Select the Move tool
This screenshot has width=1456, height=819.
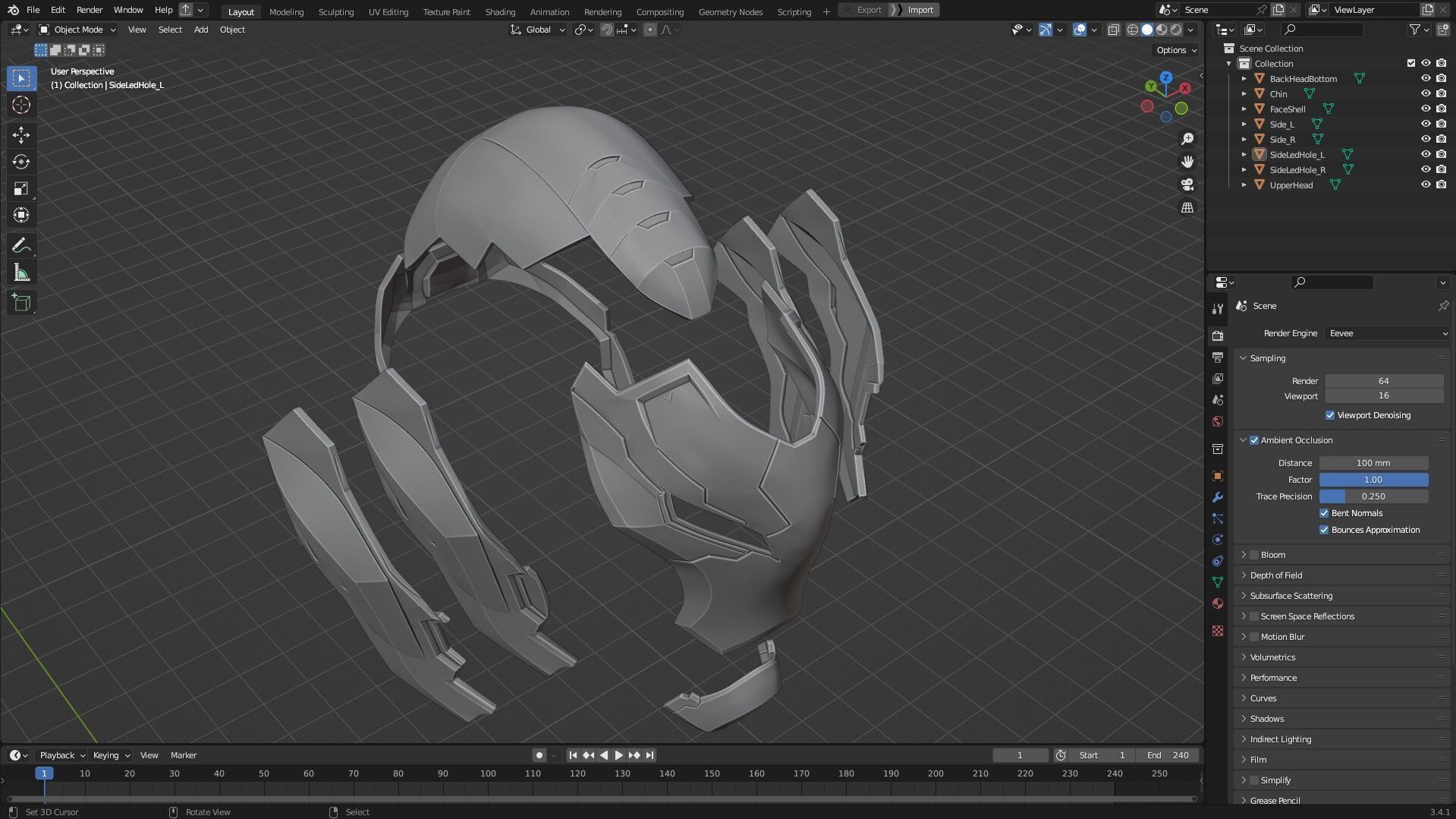(x=21, y=135)
